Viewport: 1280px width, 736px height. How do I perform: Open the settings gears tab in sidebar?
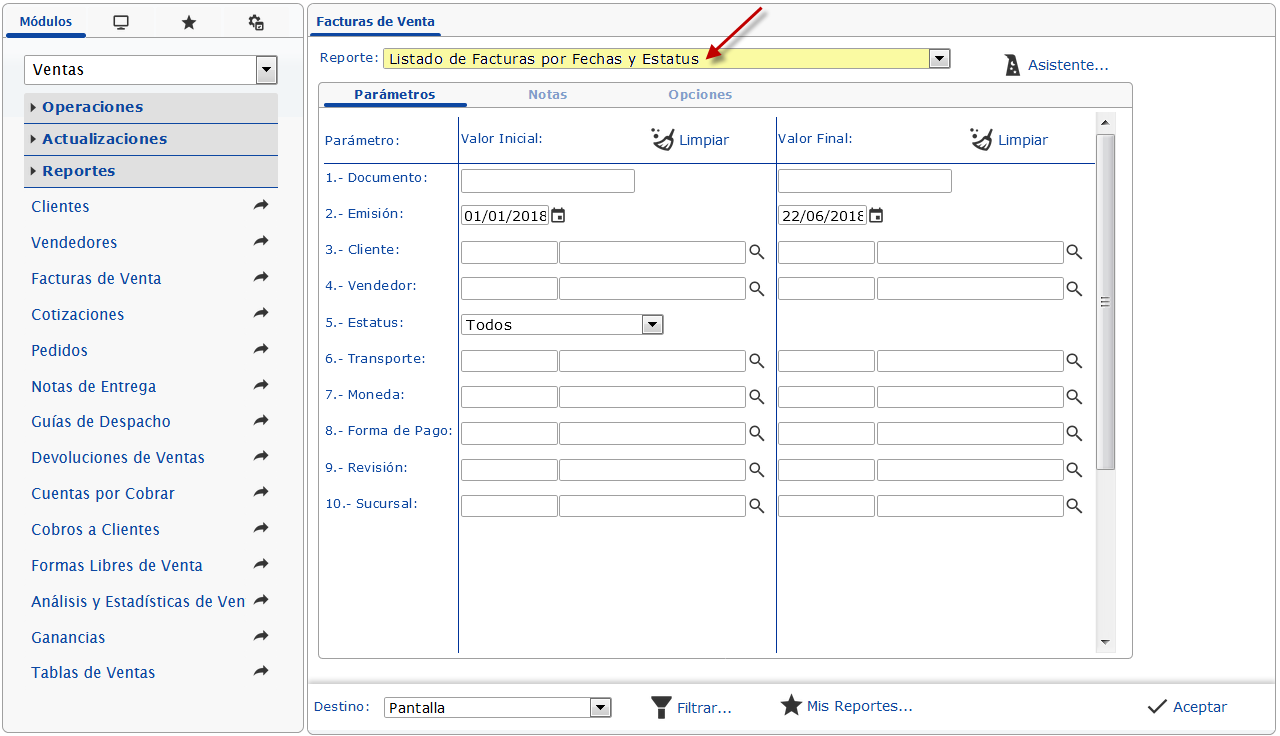pos(256,22)
